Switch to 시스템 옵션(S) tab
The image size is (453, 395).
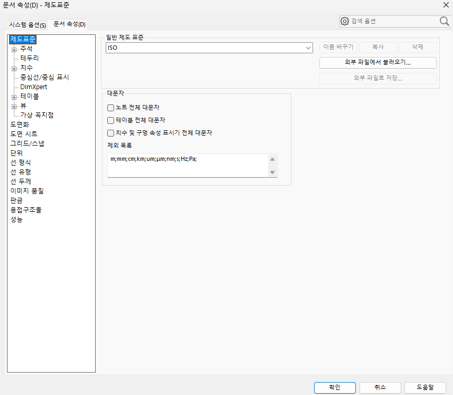[x=27, y=25]
